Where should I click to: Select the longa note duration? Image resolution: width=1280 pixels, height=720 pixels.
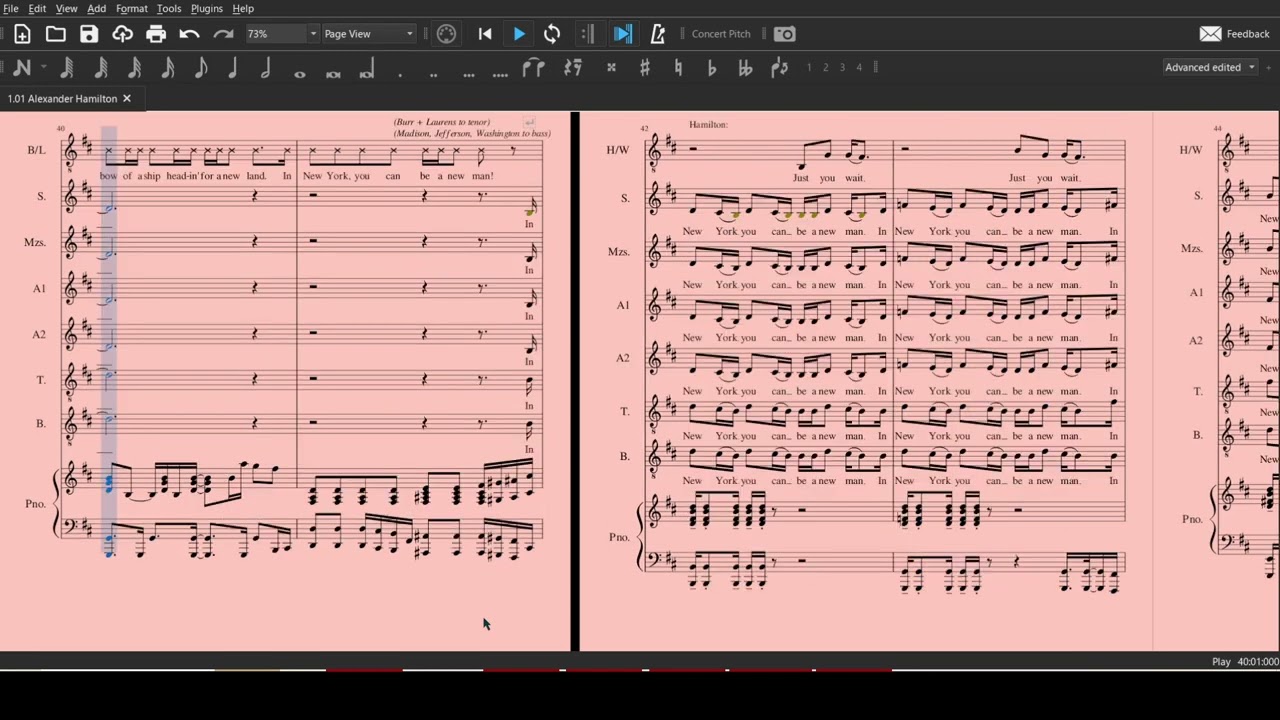coord(366,68)
